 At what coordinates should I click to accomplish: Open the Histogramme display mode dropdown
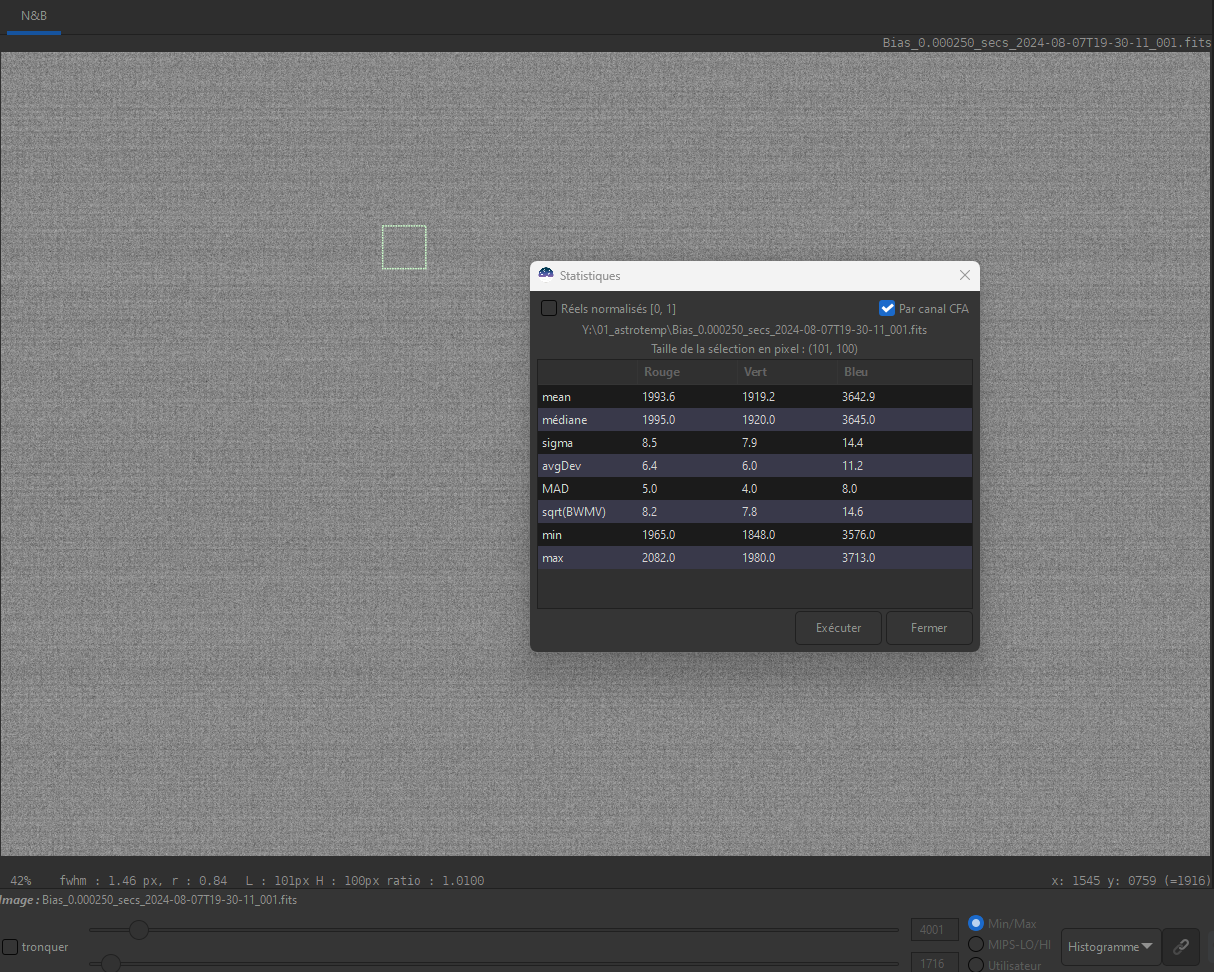(x=1109, y=946)
